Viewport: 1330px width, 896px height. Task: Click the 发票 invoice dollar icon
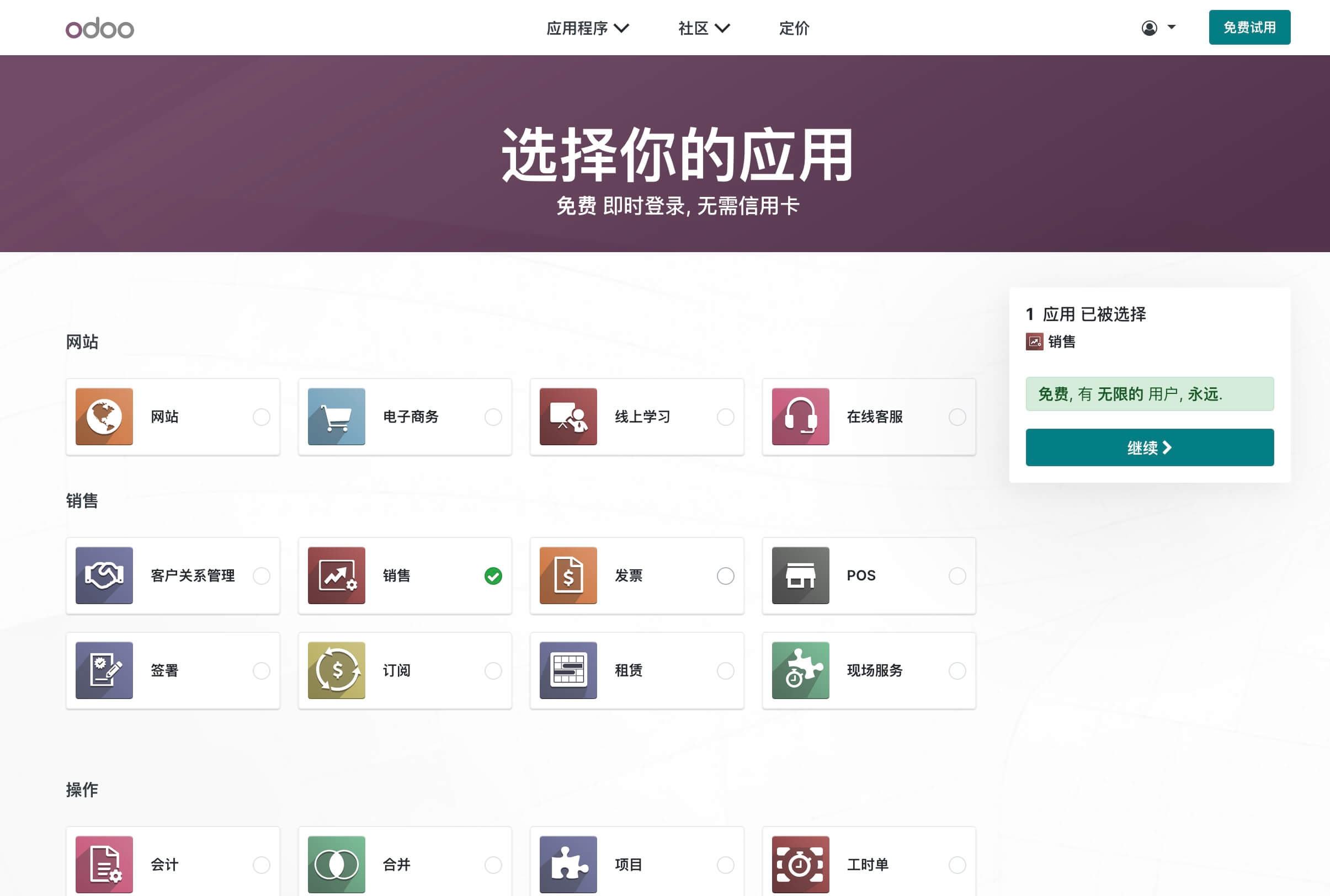click(568, 575)
